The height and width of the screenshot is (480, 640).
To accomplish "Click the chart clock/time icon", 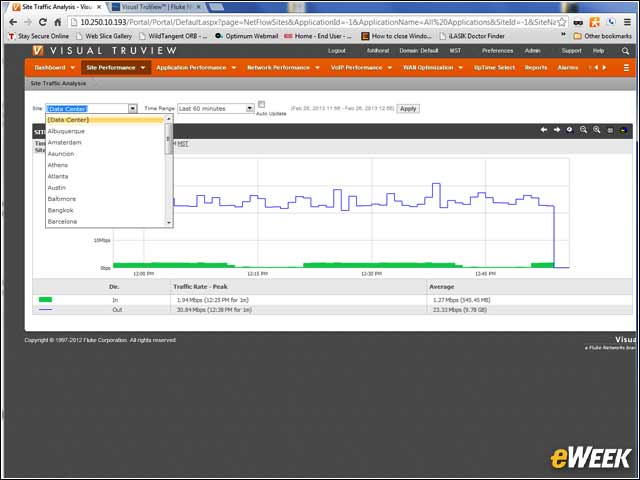I will coord(569,130).
